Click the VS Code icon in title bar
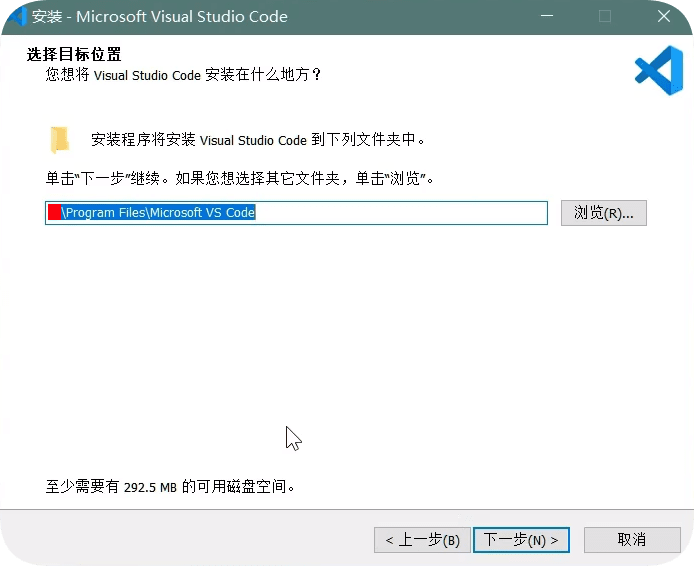The image size is (694, 566). tap(16, 17)
